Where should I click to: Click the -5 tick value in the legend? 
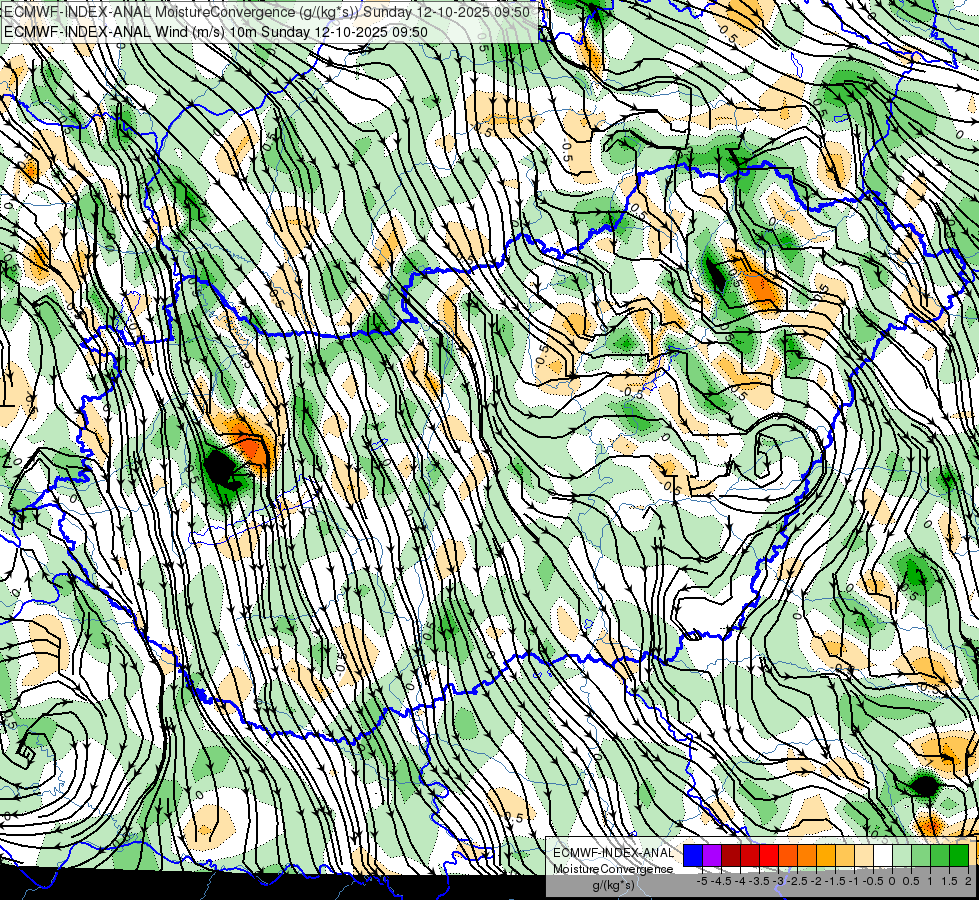coord(702,881)
